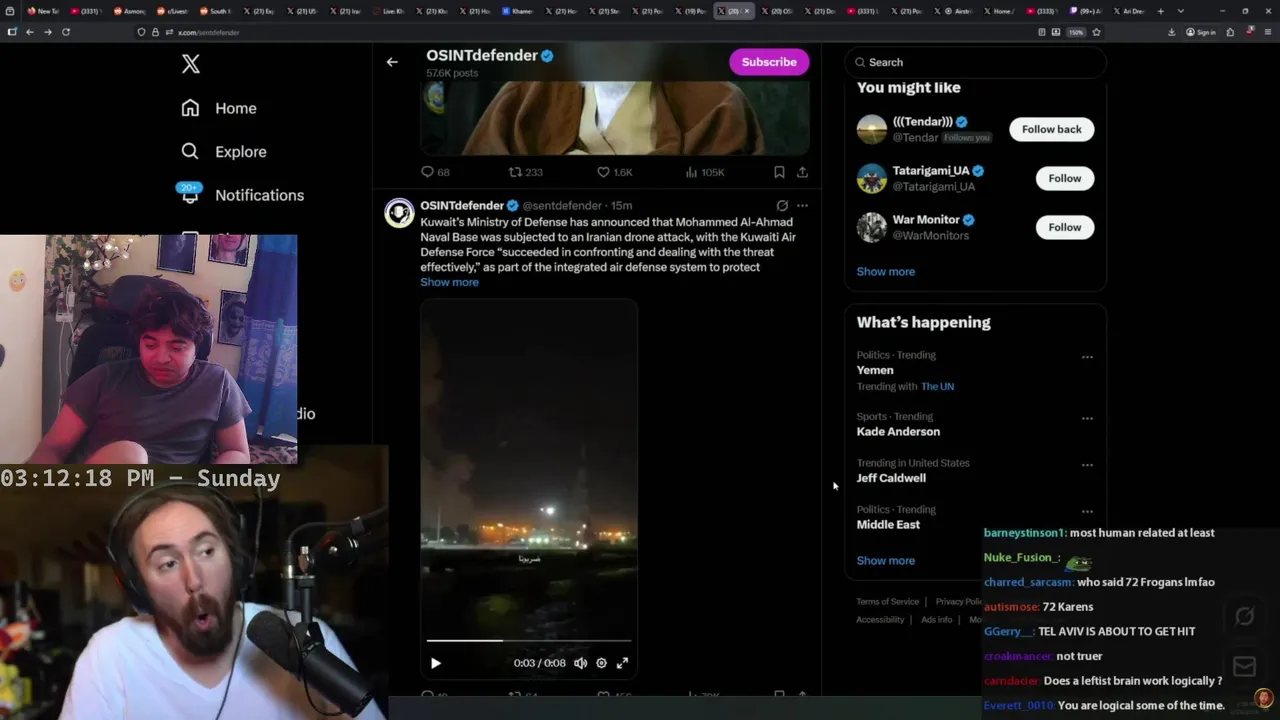
Task: Open Notifications in the sidebar
Action: (242, 195)
